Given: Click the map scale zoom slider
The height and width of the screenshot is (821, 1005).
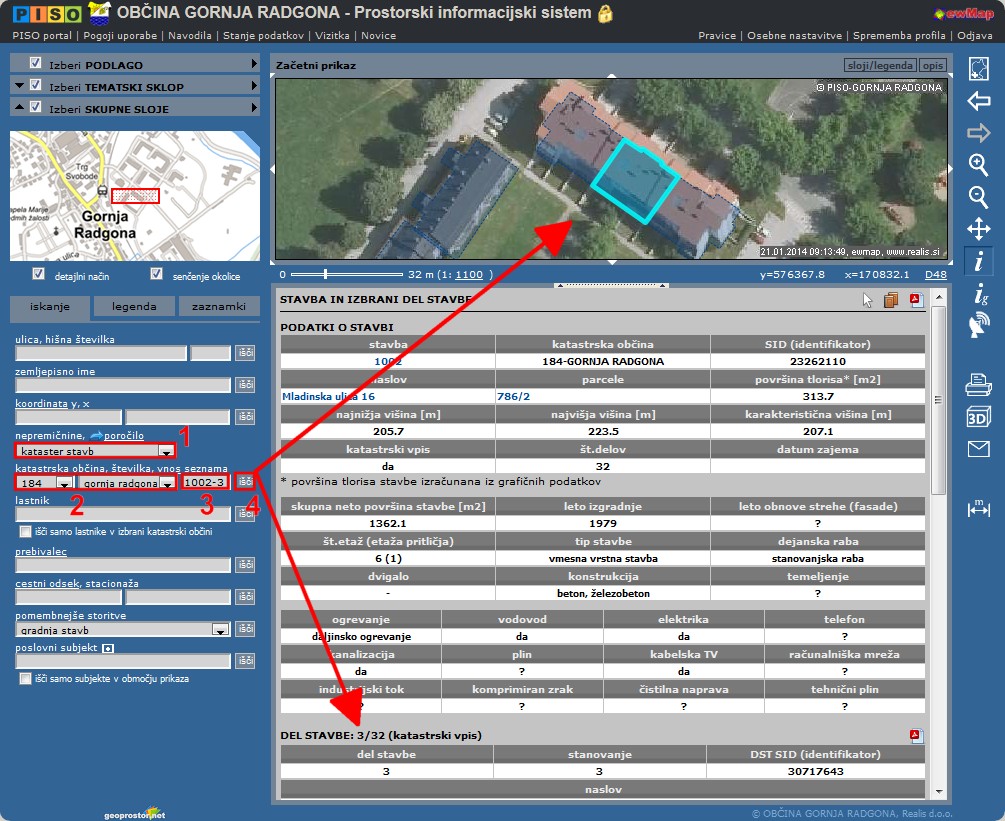Looking at the screenshot, I should click(323, 273).
